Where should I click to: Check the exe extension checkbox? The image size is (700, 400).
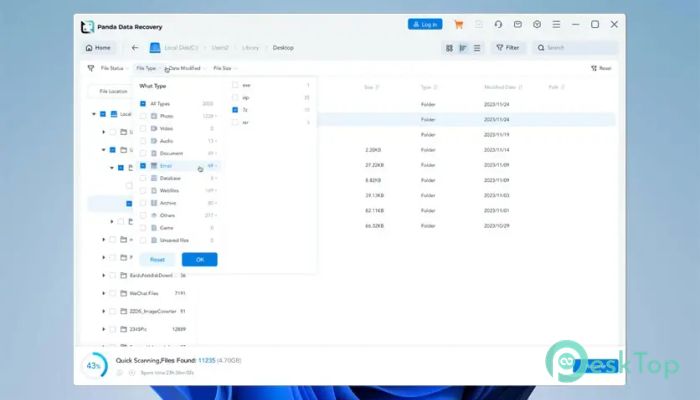pyautogui.click(x=235, y=85)
